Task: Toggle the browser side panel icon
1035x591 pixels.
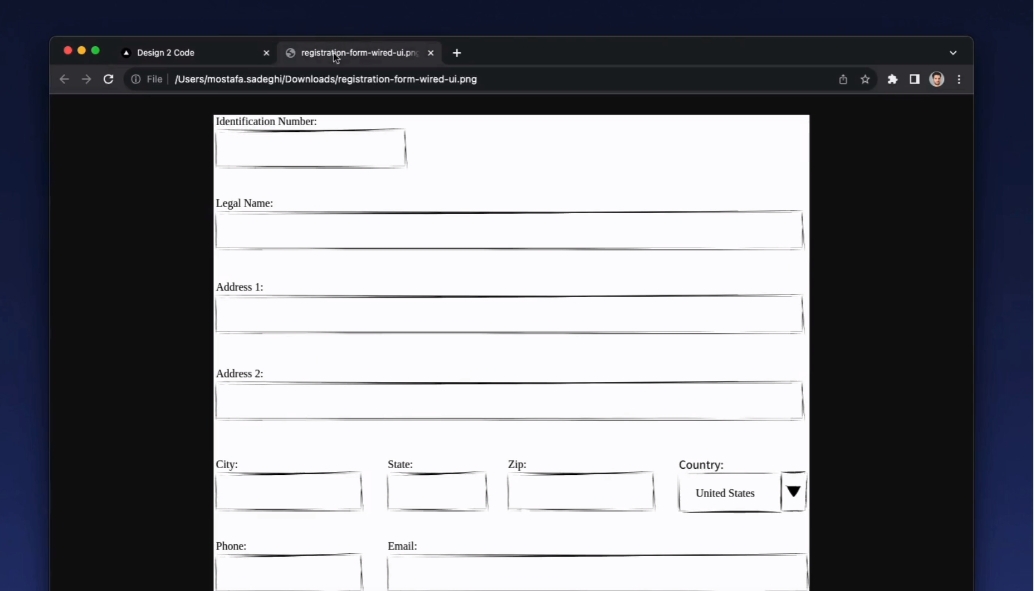Action: [914, 79]
